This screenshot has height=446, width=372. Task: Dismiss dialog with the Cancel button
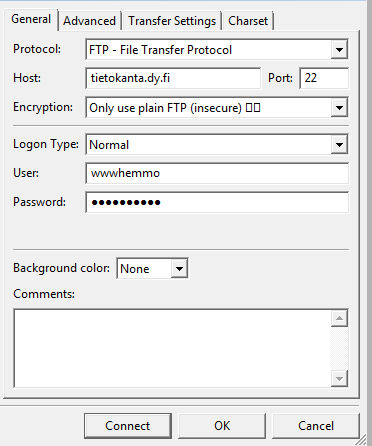316,426
